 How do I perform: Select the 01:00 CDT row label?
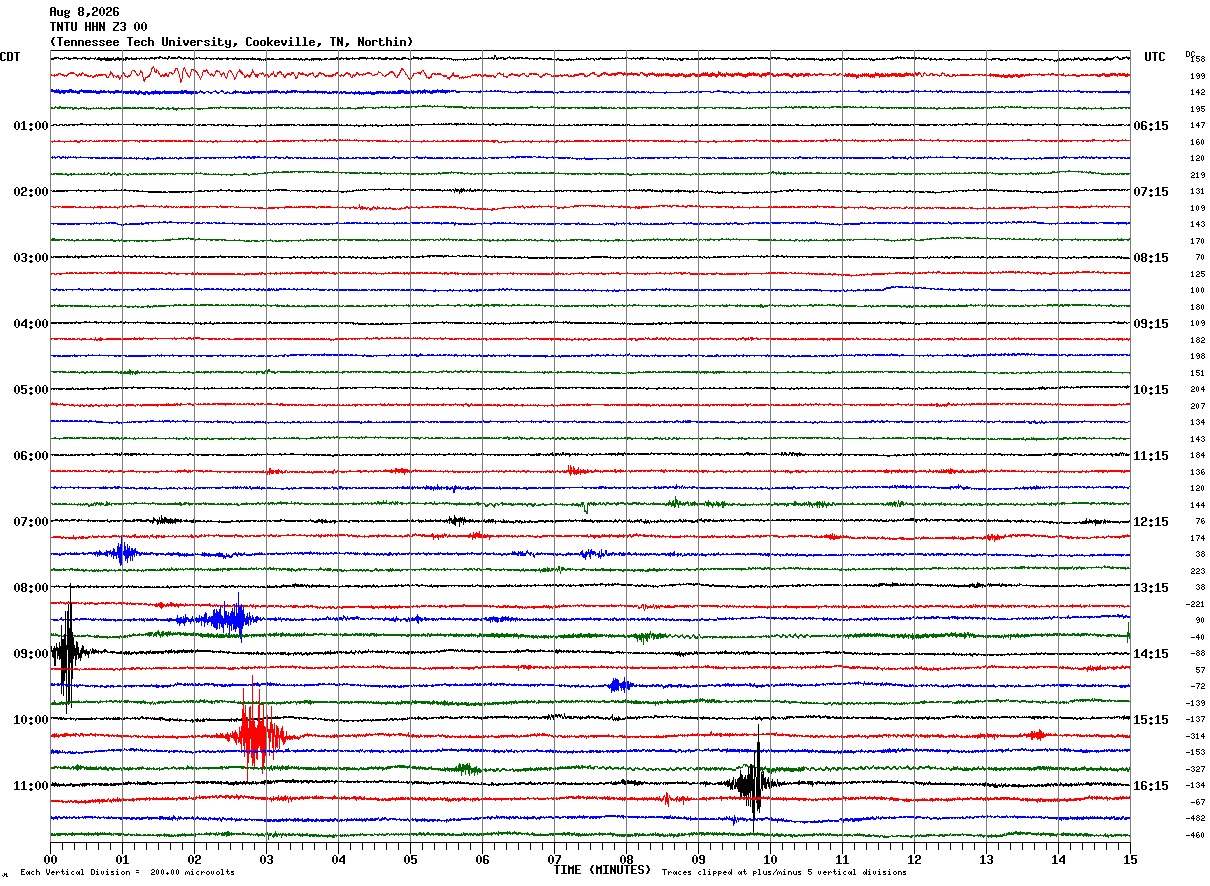(x=31, y=126)
